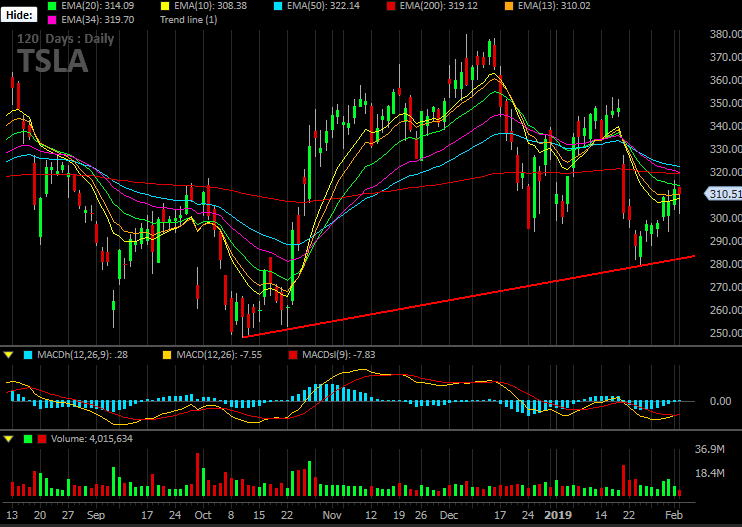Select the EMA(200): 319.12 legend label
This screenshot has height=527, width=742.
439,6
